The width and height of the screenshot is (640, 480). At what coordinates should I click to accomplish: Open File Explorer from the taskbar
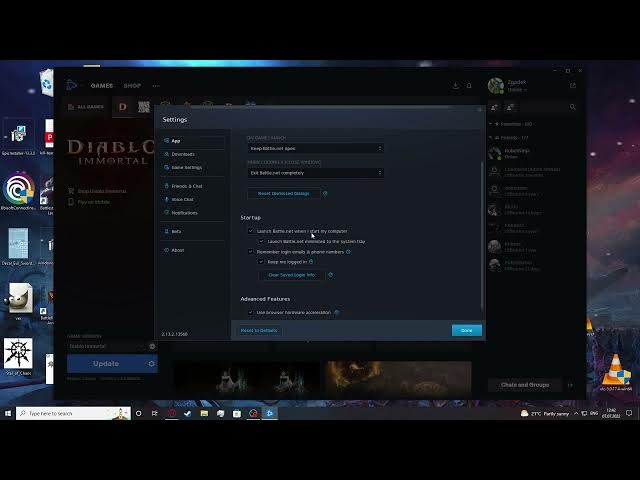[x=204, y=413]
